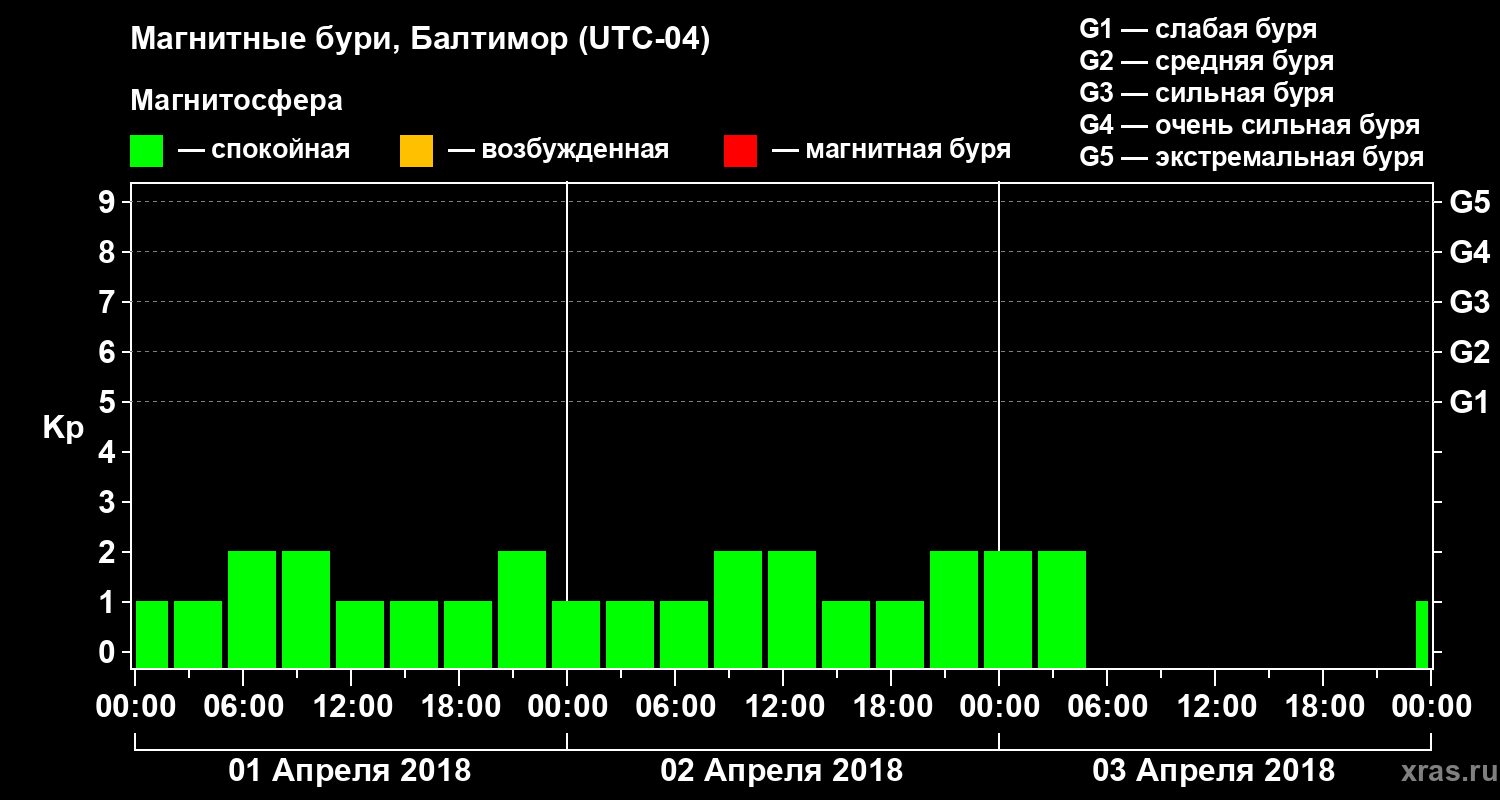Click the Kp 2 bar at 12:00 on 02 Апреля
Viewport: 1500px width, 800px height.
[792, 609]
